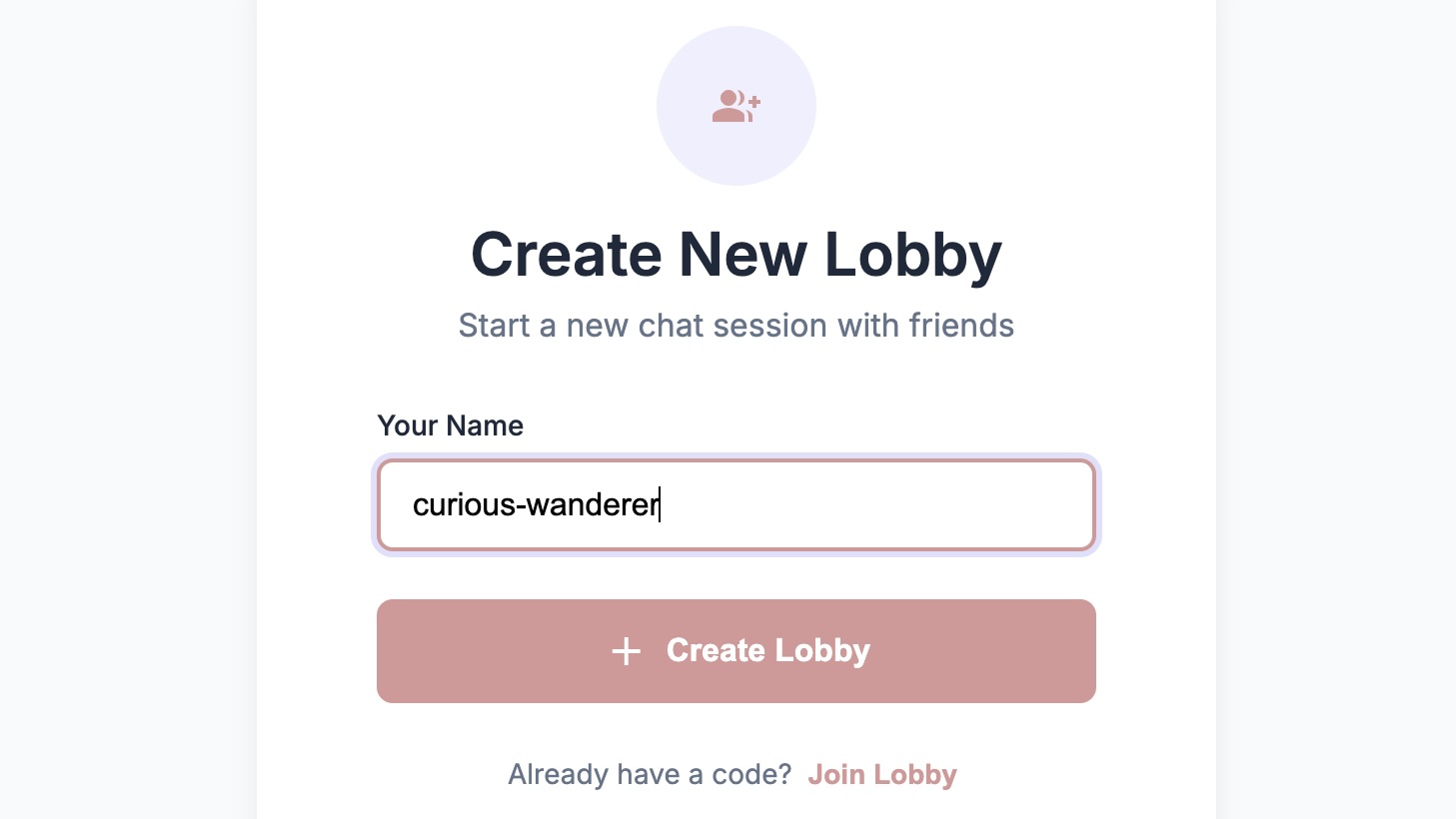Viewport: 1456px width, 819px height.
Task: Click the Create New Lobby heading
Action: click(735, 255)
